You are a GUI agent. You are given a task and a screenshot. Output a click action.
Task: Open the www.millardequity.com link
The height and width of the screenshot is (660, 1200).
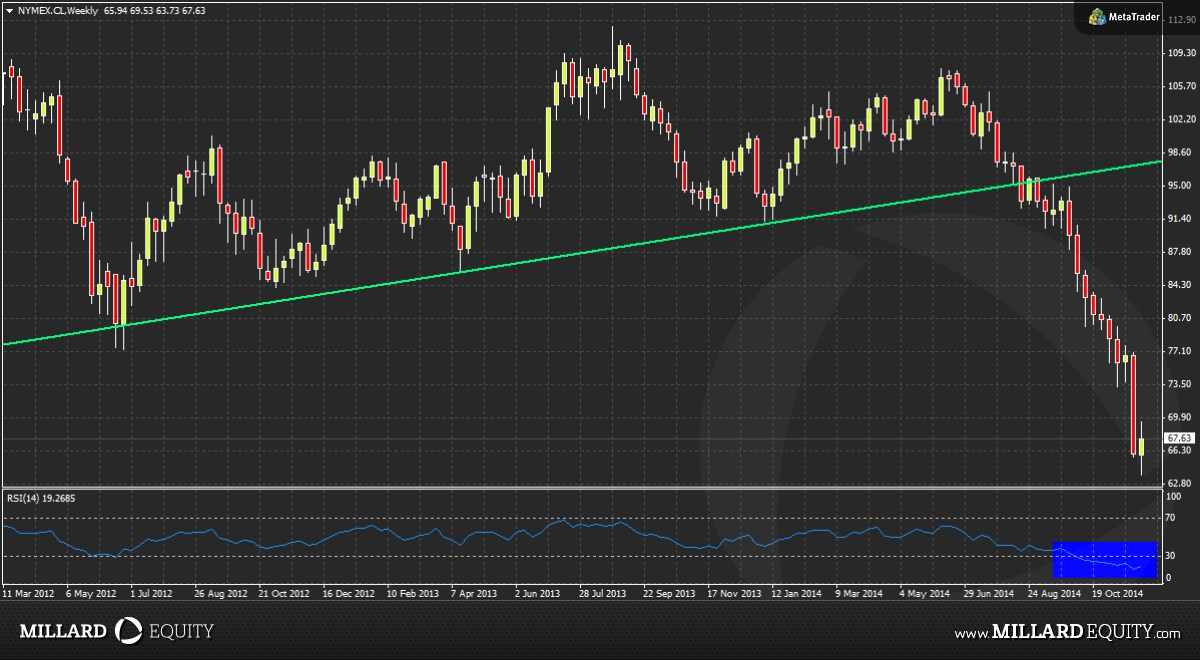(1068, 632)
